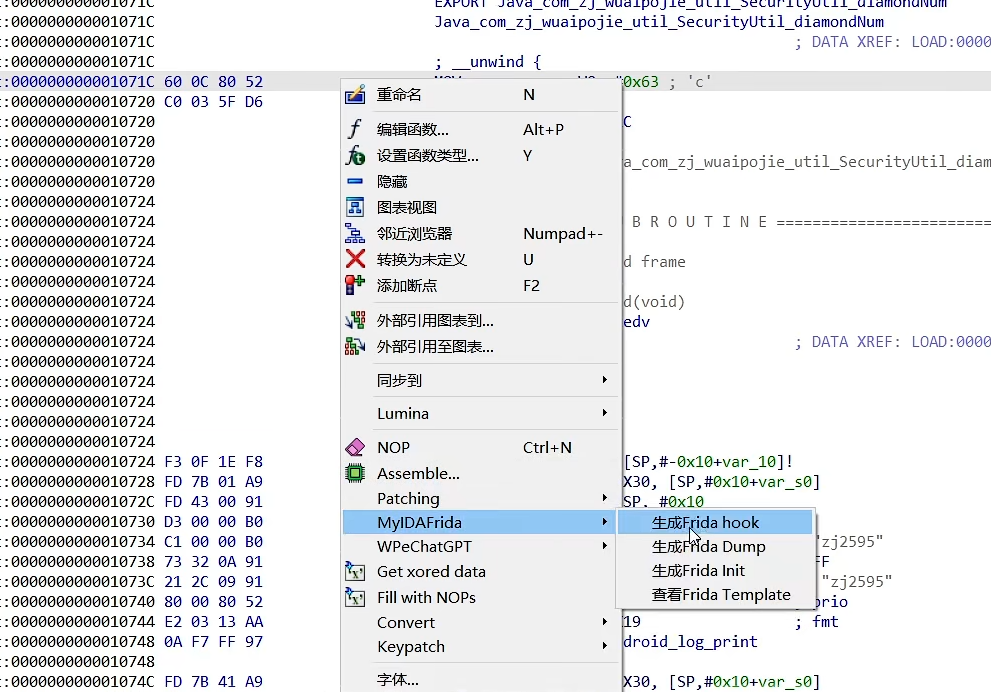Choose Get xored data entry
Viewport: 991px width, 692px height.
coord(480,571)
